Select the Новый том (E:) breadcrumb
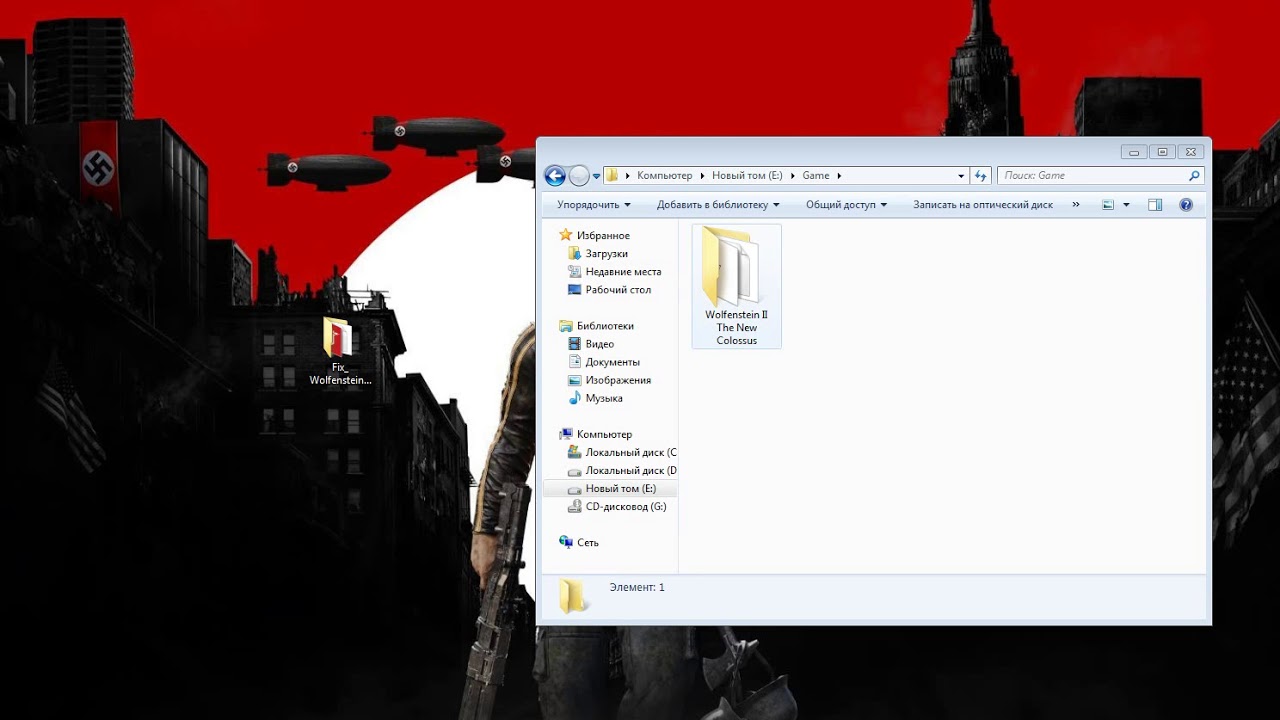1280x720 pixels. coord(747,175)
